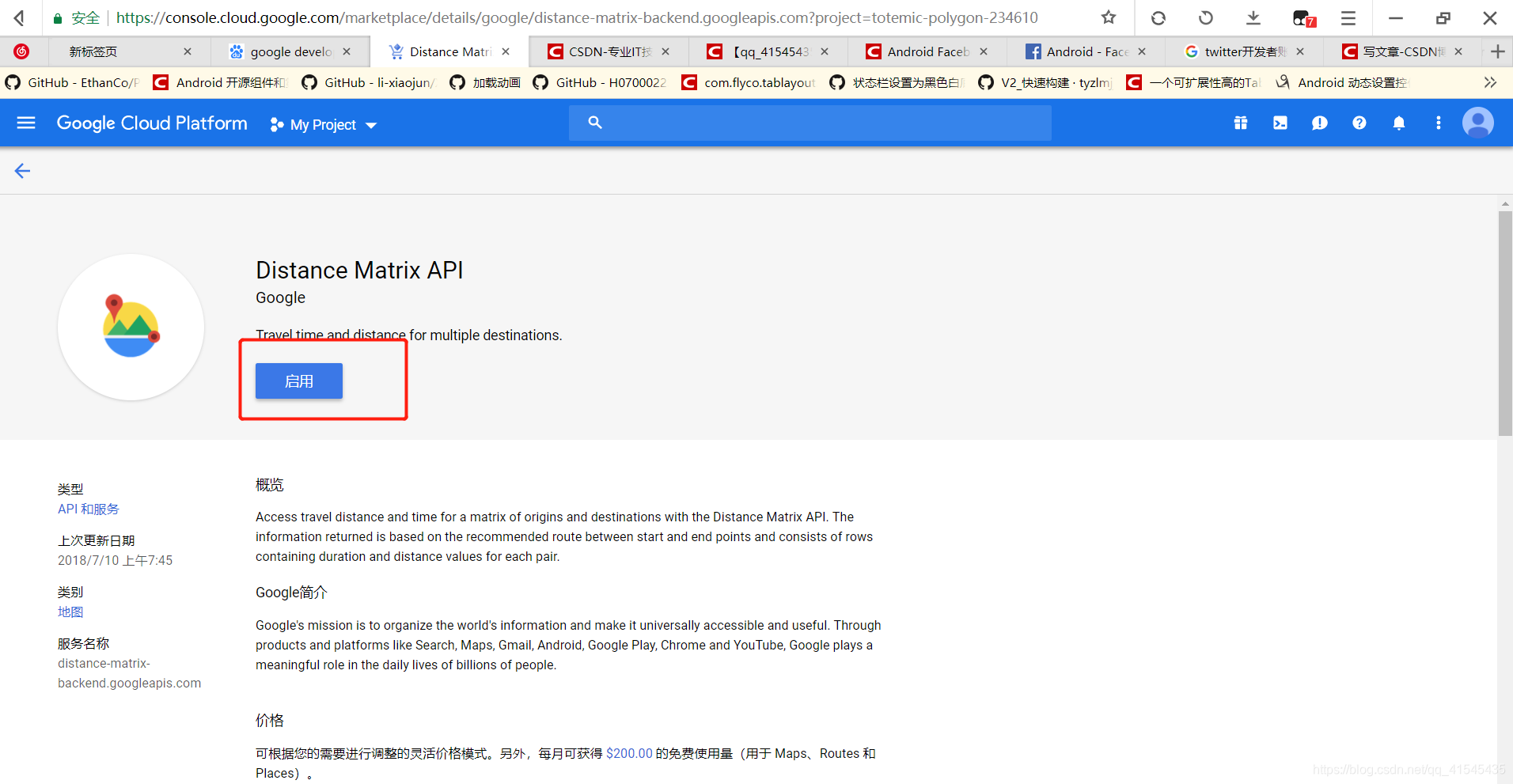Show notifications bell icon
This screenshot has height=784, width=1513.
point(1399,123)
